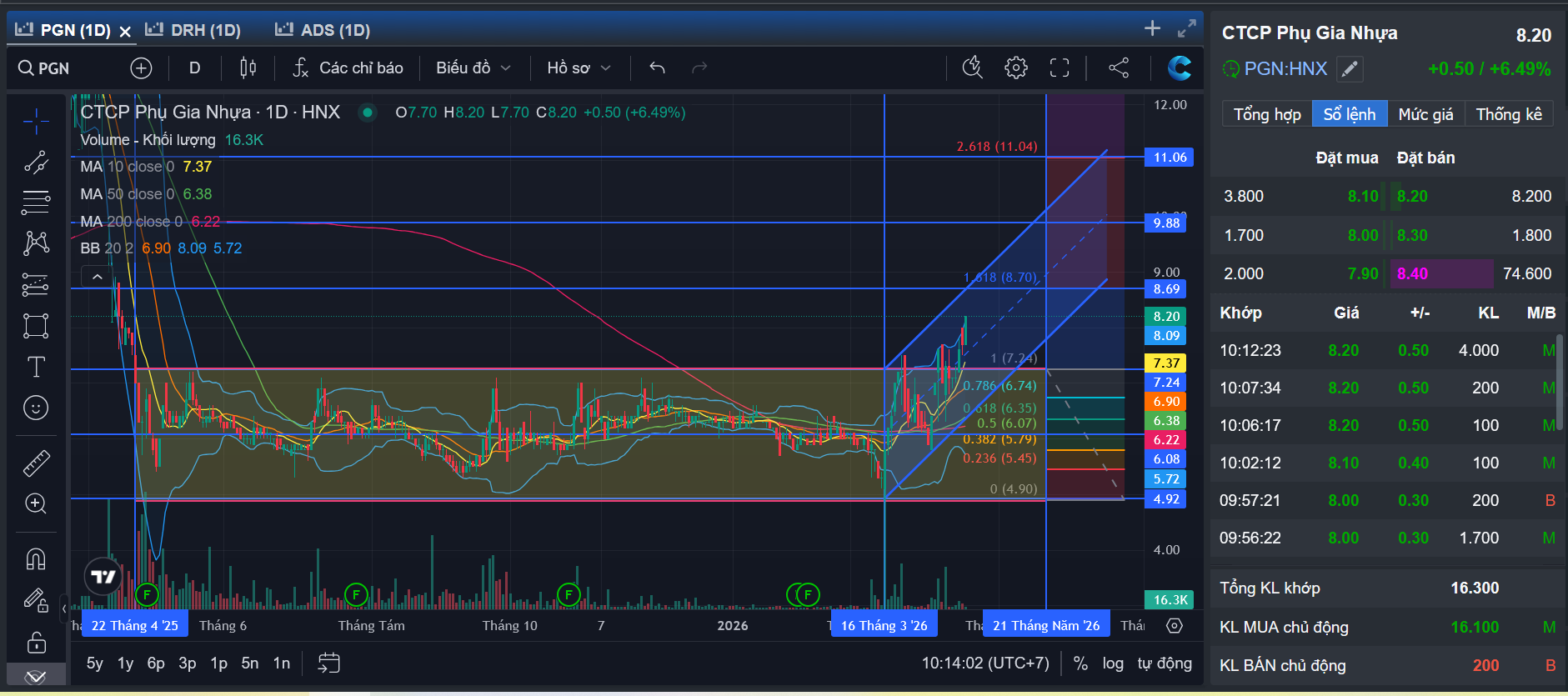The height and width of the screenshot is (696, 1568).
Task: Redo the chart action
Action: click(699, 68)
